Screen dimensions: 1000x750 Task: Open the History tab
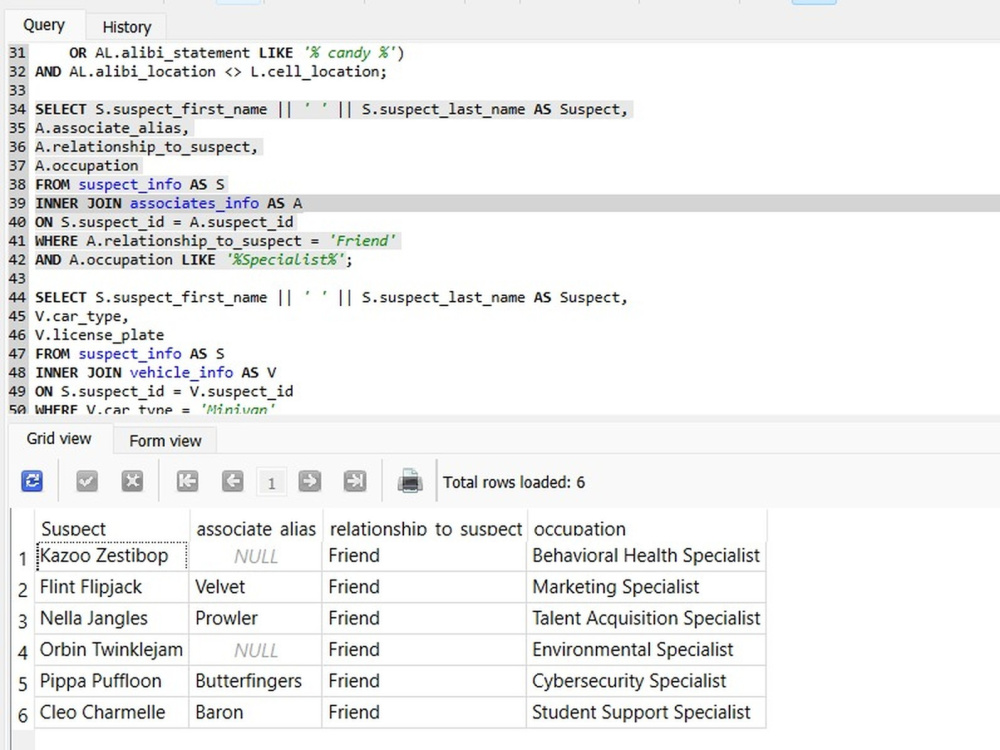coord(127,27)
